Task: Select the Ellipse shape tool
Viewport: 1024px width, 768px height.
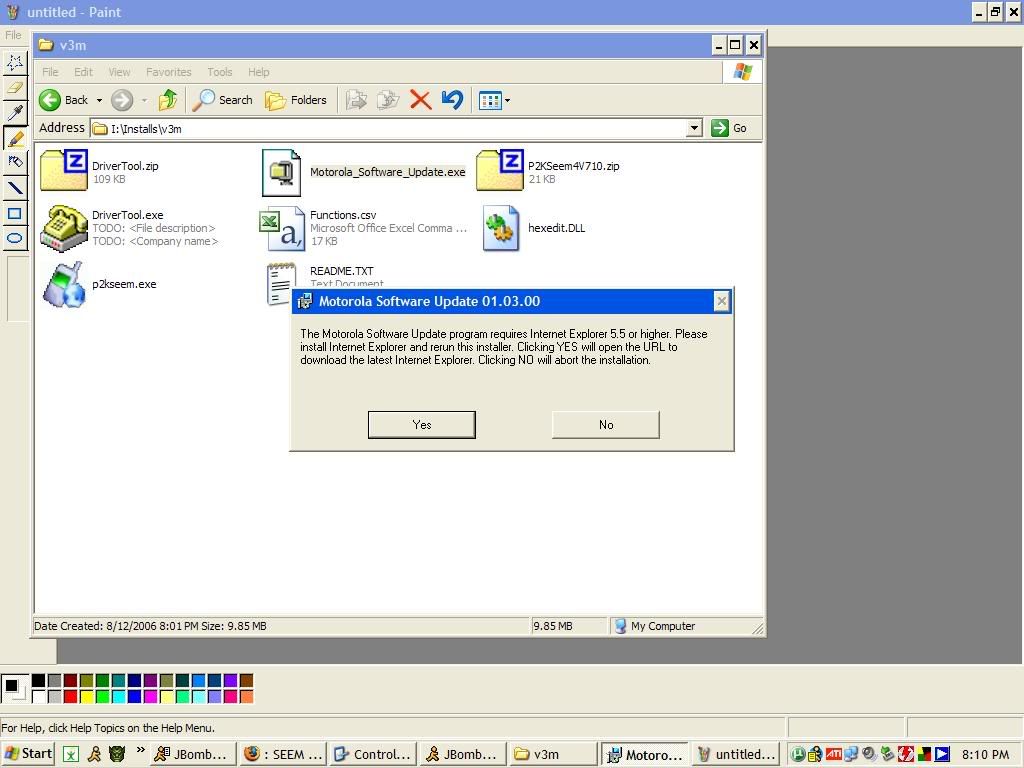Action: pos(15,238)
